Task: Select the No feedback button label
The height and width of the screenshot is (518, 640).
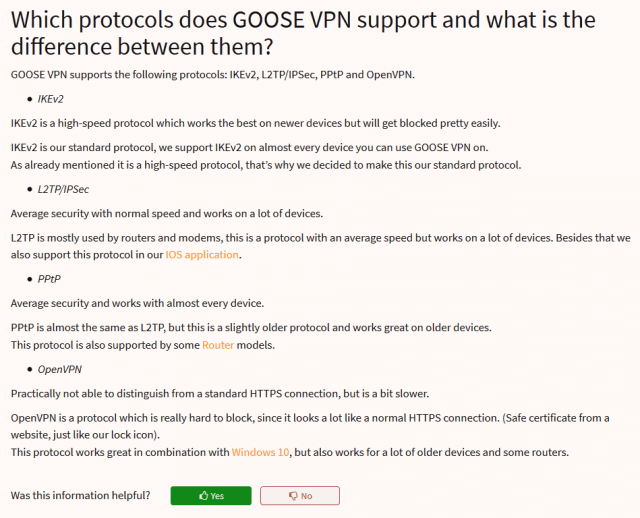Action: tap(307, 496)
